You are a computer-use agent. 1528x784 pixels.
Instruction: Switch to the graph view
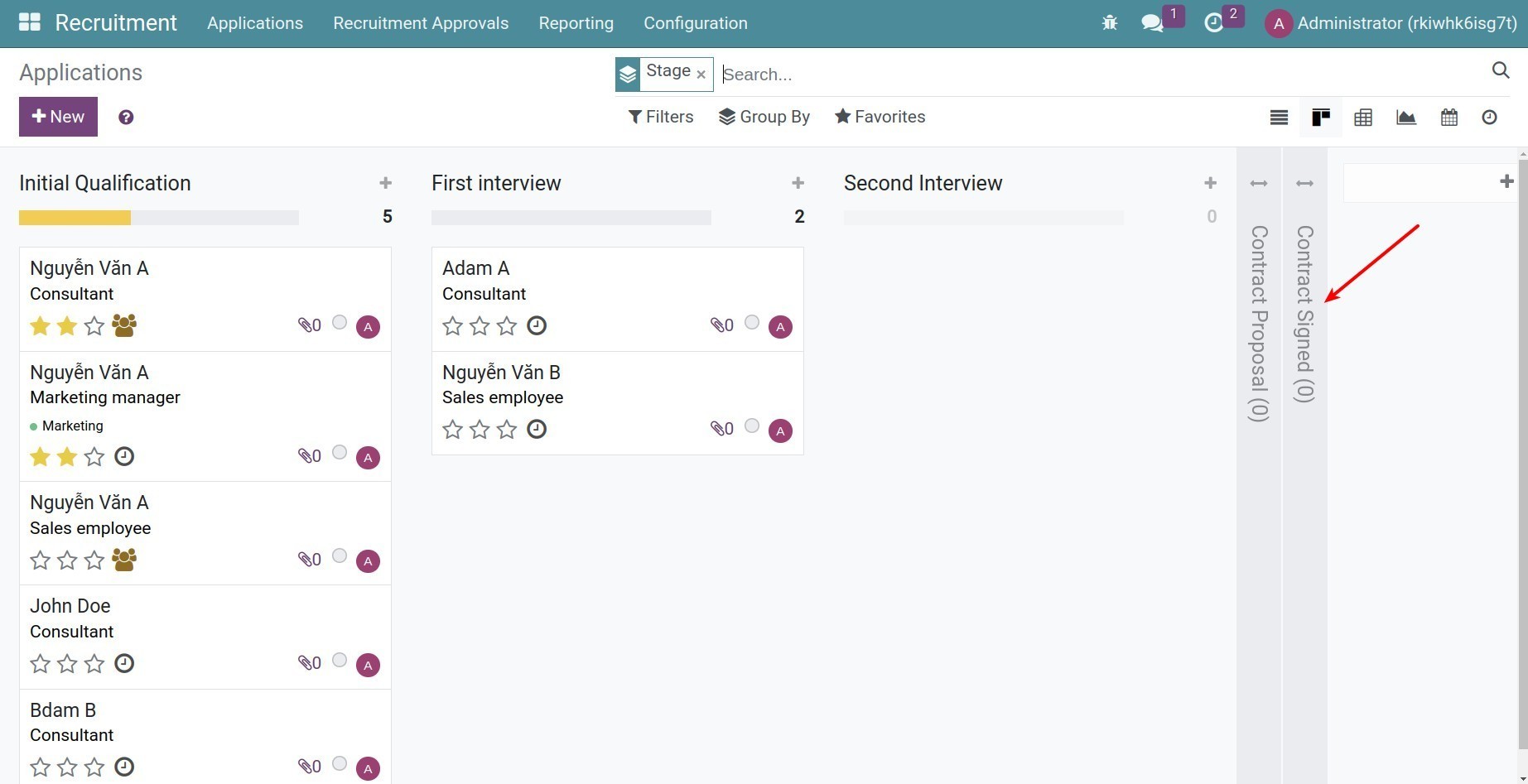1405,117
